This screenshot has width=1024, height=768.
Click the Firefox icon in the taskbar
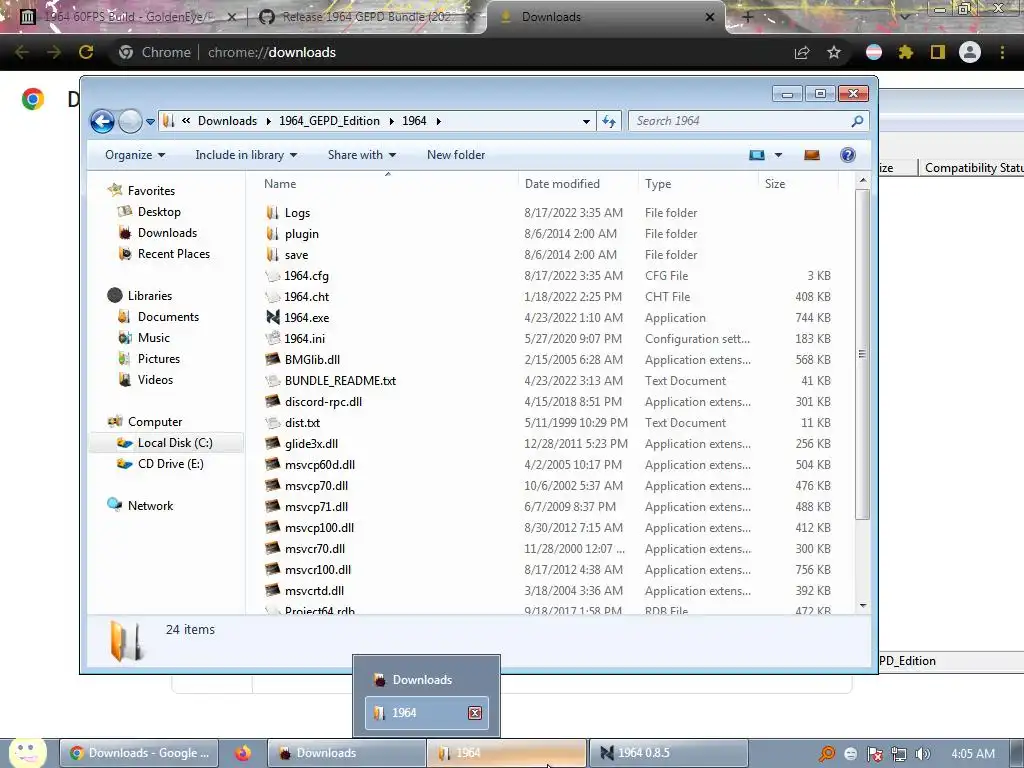point(243,753)
